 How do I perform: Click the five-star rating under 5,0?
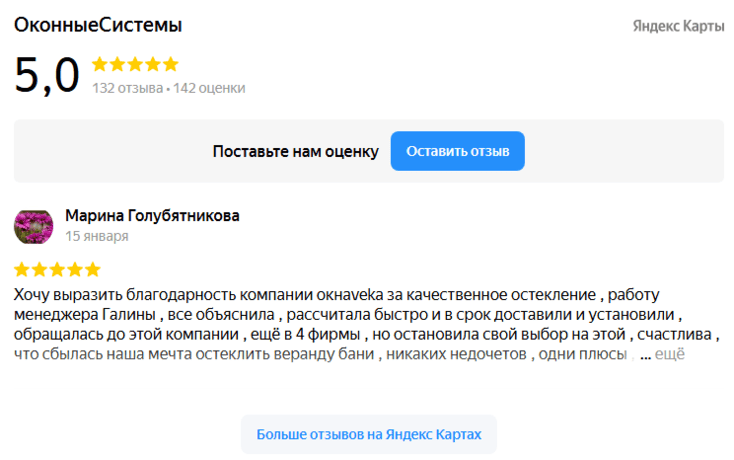[135, 64]
